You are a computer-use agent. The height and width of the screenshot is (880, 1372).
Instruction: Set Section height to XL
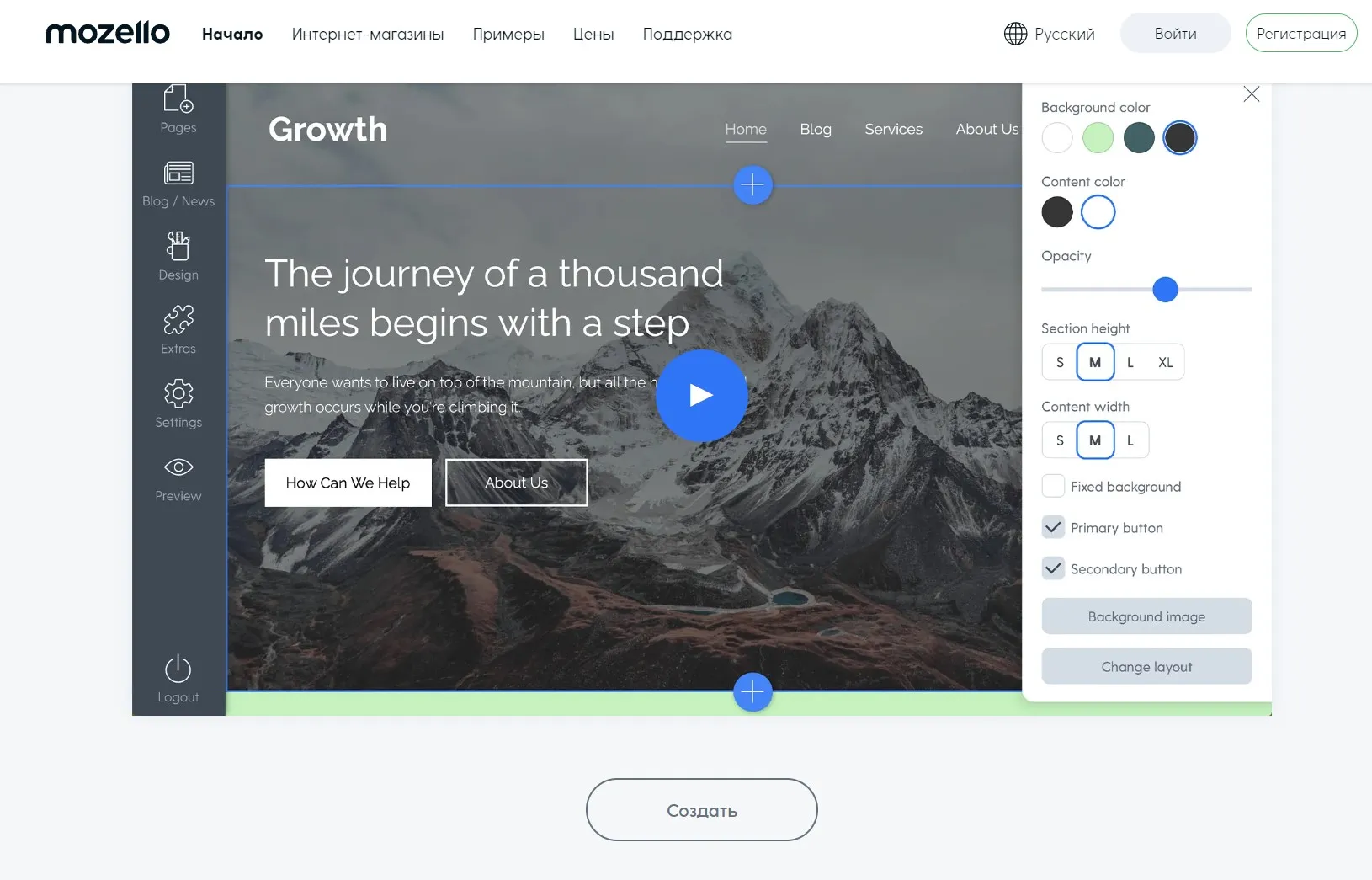(x=1166, y=362)
